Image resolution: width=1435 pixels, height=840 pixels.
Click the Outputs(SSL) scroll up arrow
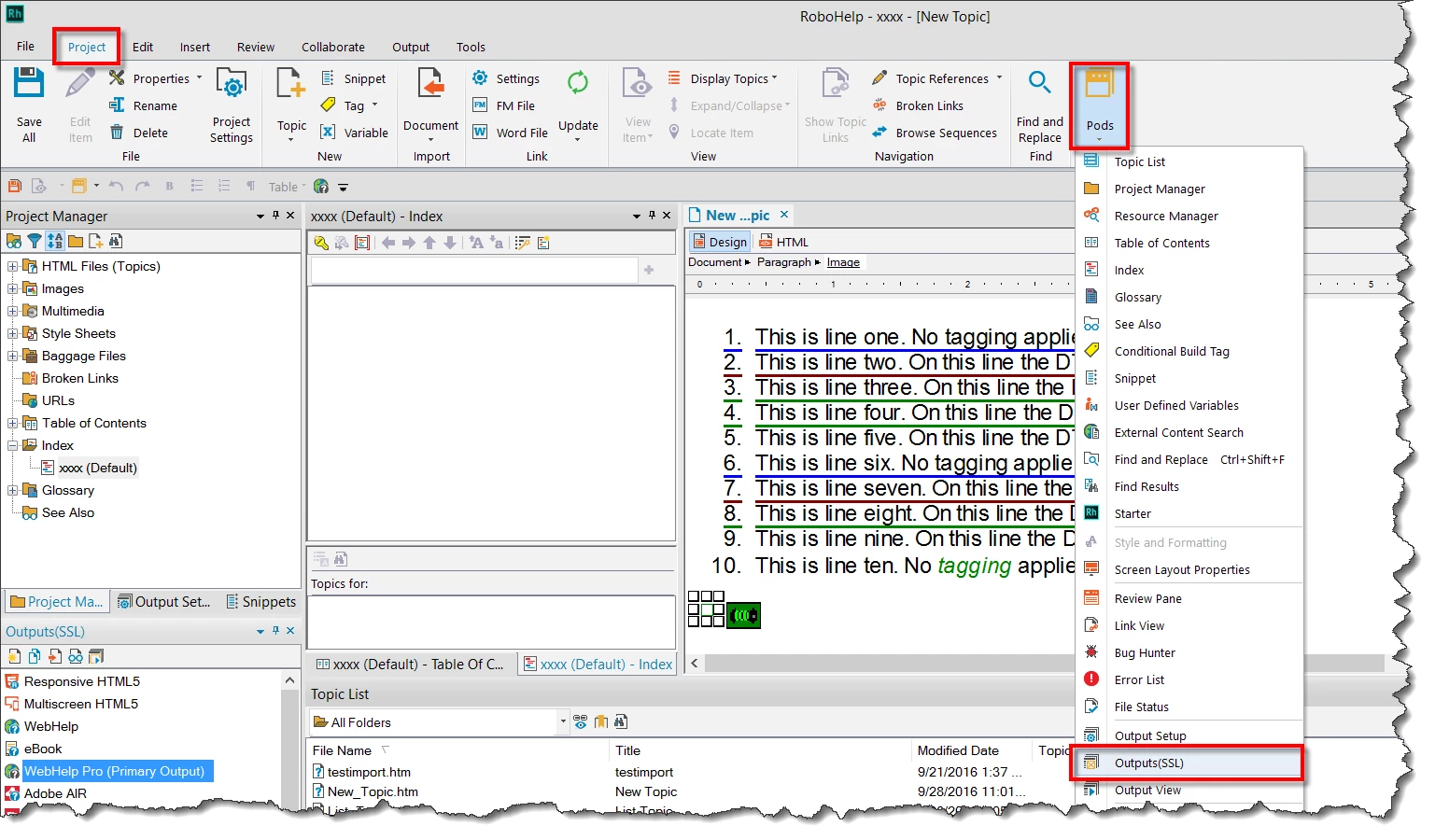coord(289,680)
